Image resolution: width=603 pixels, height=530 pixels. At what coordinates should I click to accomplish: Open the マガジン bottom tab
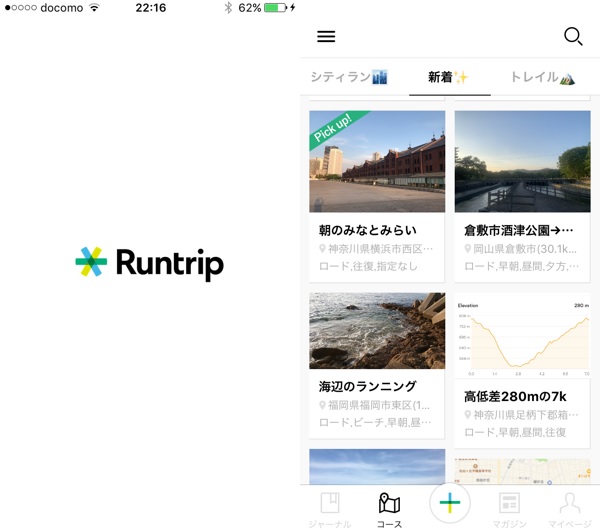pyautogui.click(x=509, y=510)
